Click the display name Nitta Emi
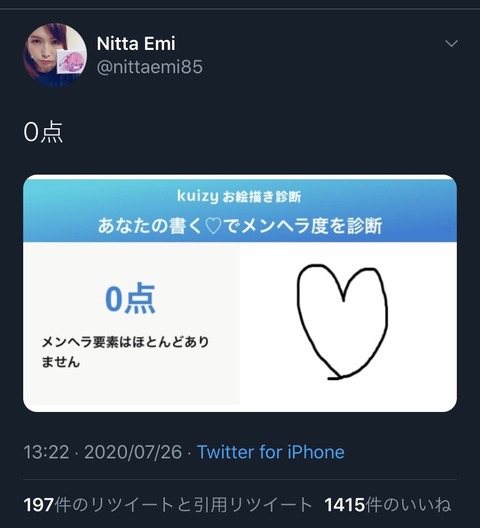 136,43
